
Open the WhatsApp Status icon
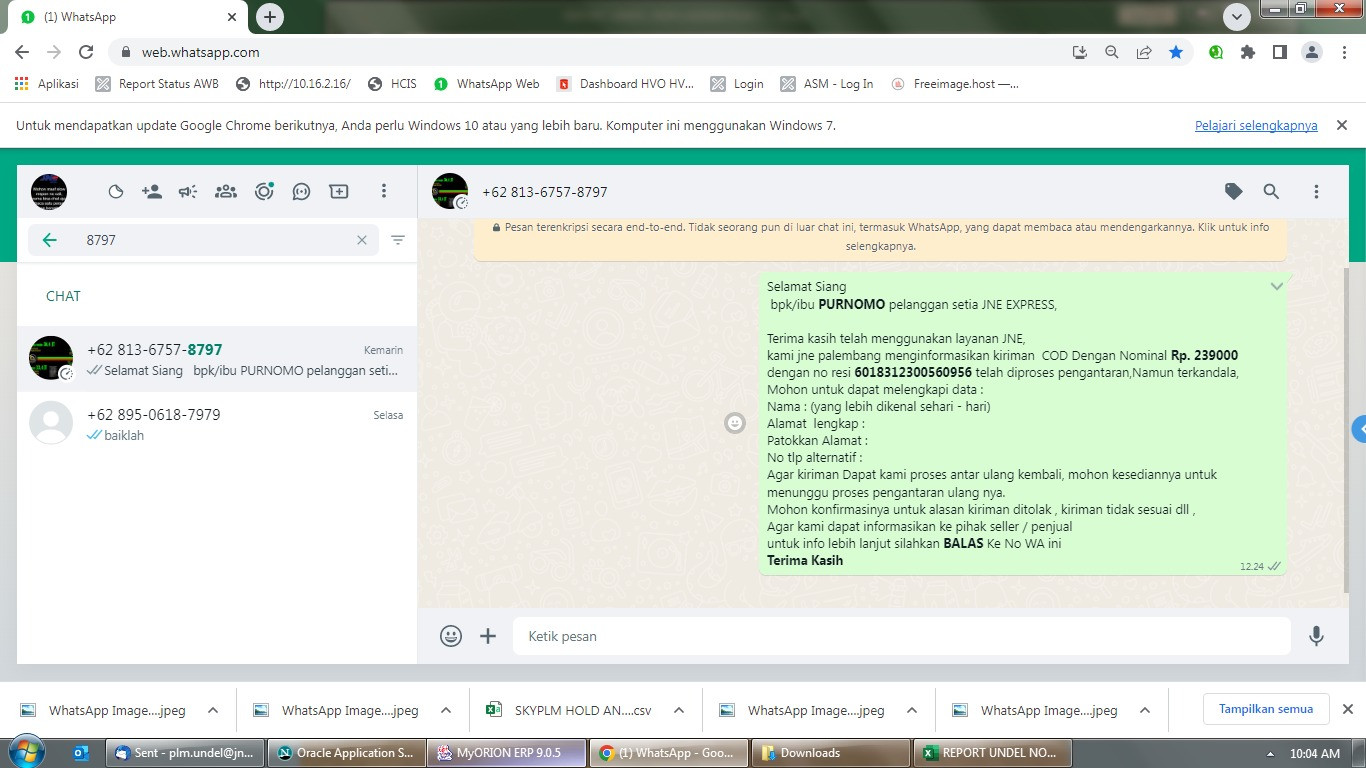116,191
